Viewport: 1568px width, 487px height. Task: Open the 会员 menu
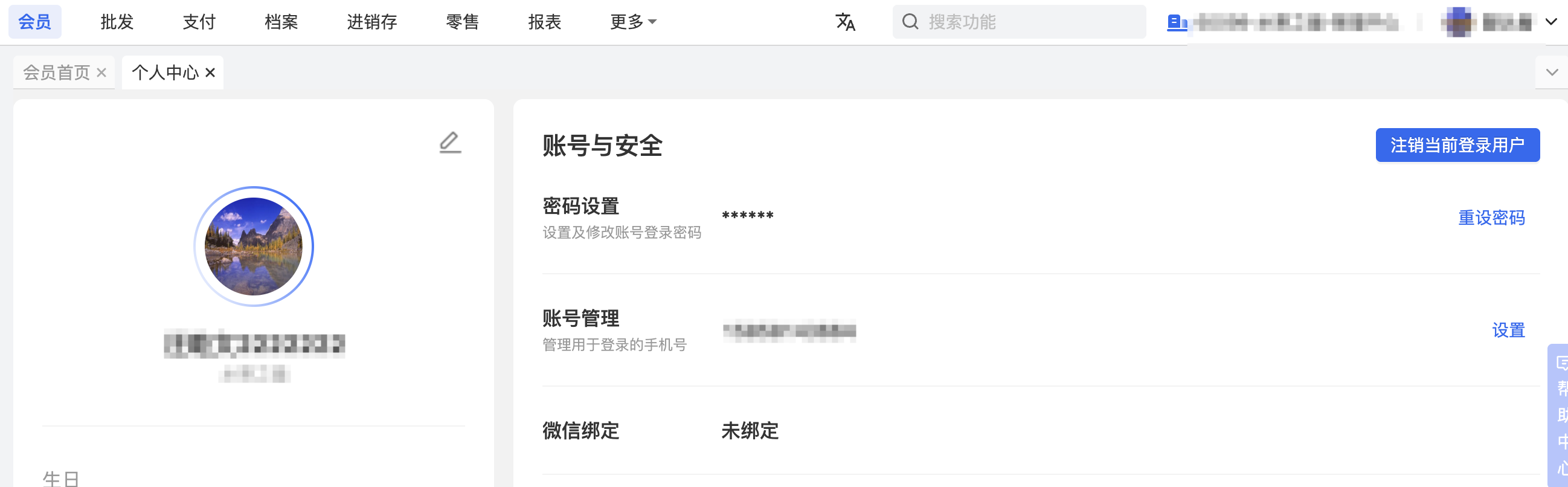coord(34,22)
